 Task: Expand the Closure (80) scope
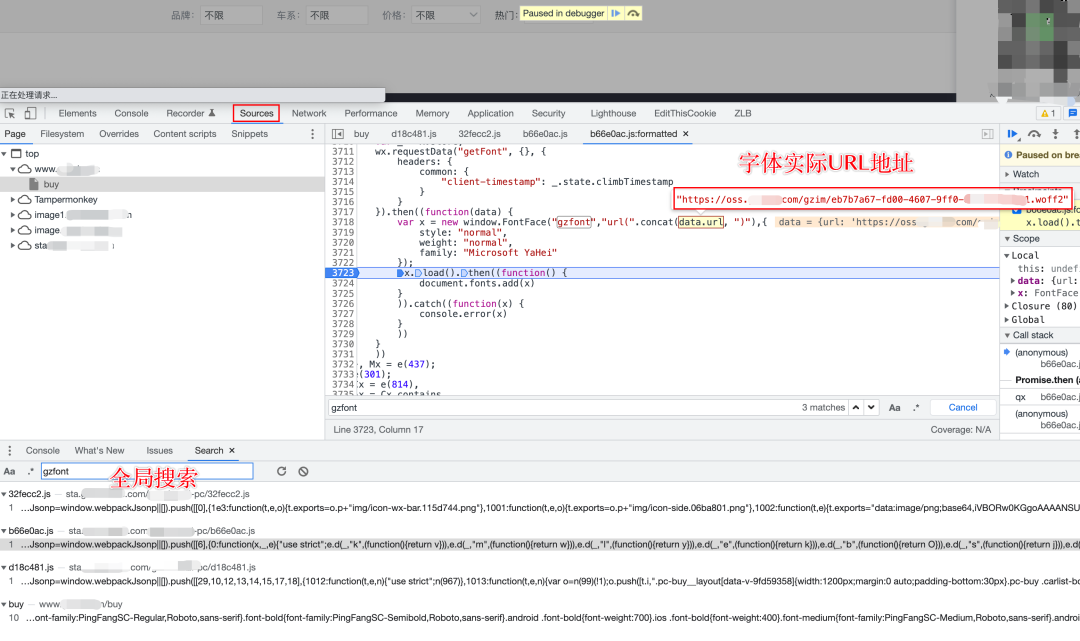(1007, 306)
